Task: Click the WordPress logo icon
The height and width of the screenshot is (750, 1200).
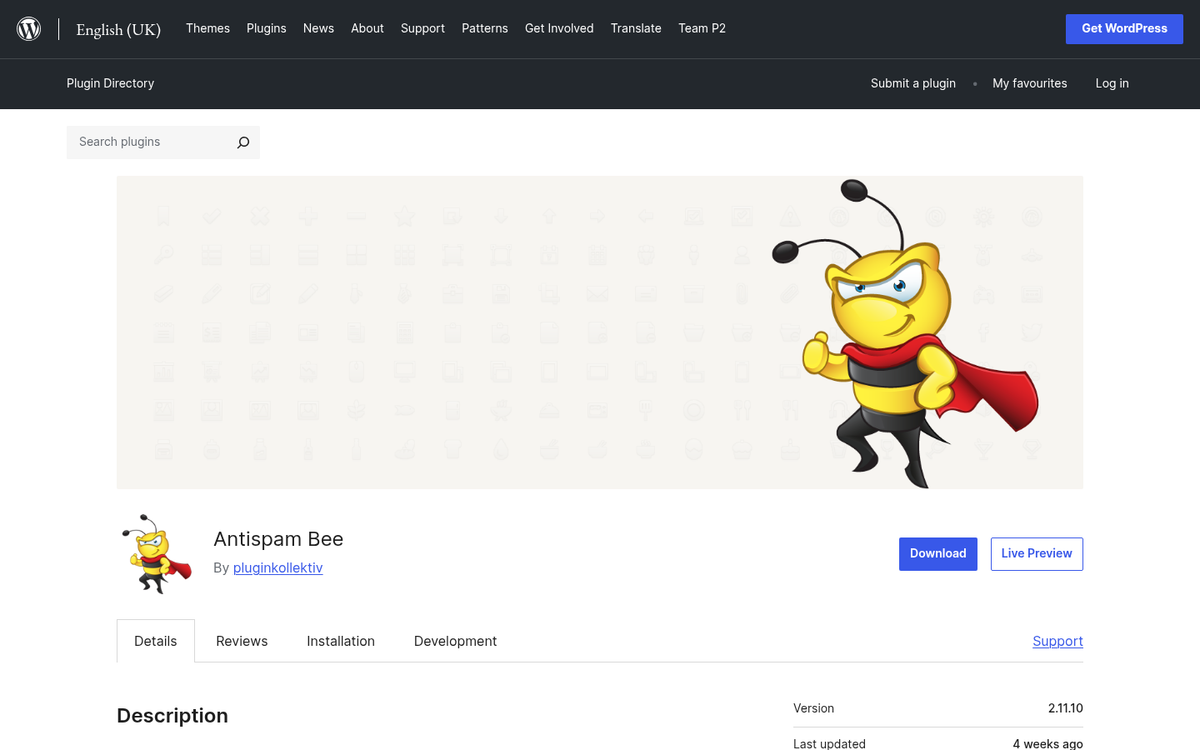Action: click(29, 29)
